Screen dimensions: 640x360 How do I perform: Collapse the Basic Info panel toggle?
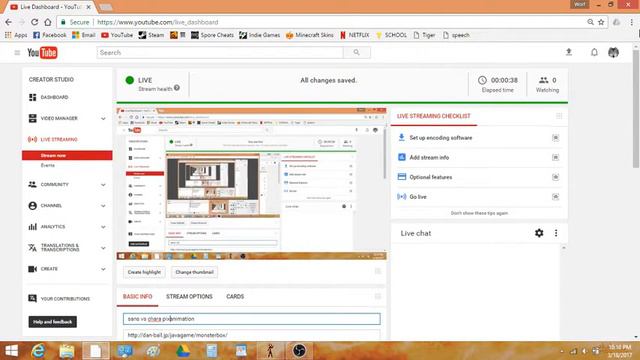378,296
